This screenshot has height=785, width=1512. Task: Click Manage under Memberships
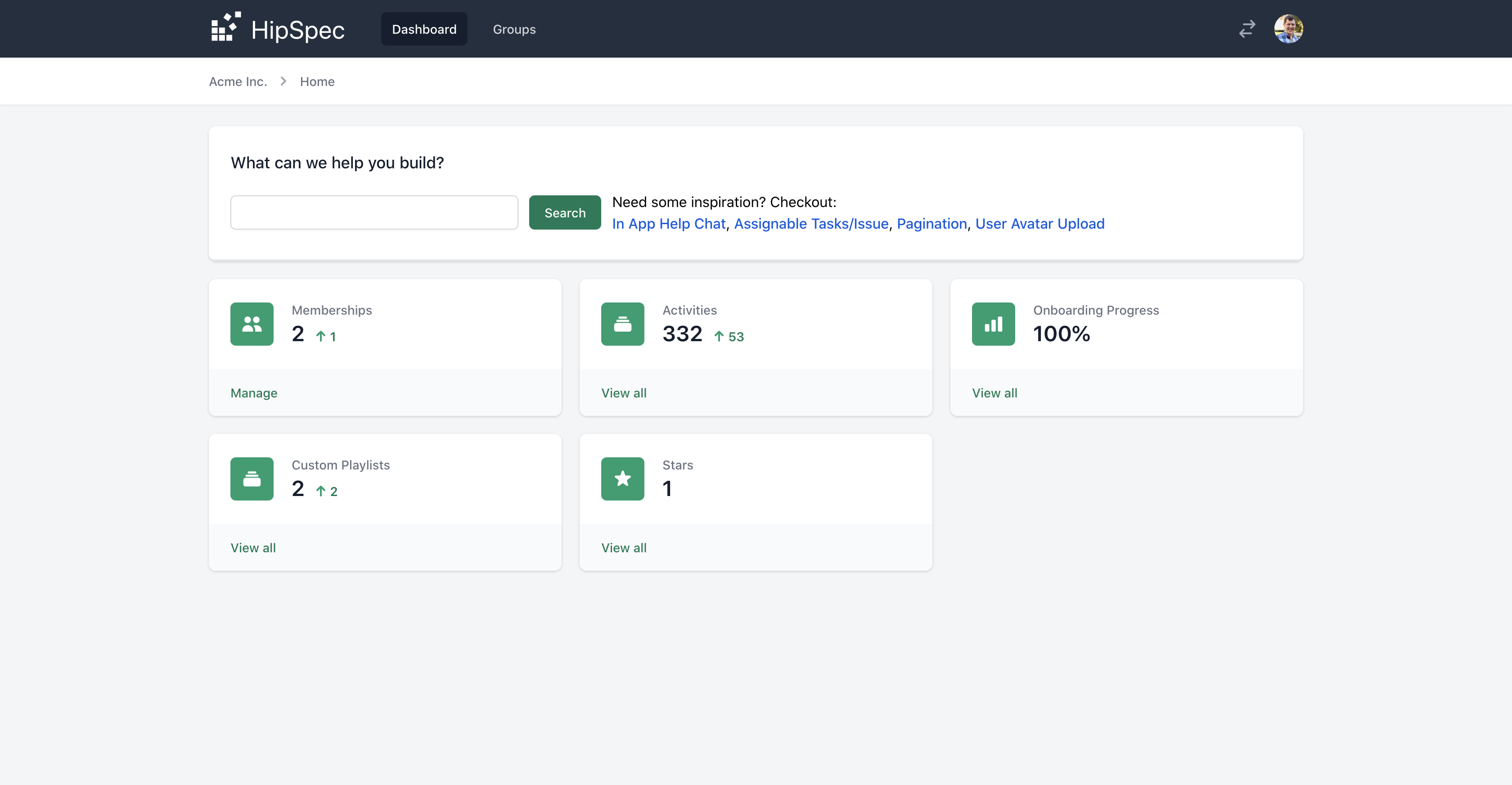click(x=253, y=393)
